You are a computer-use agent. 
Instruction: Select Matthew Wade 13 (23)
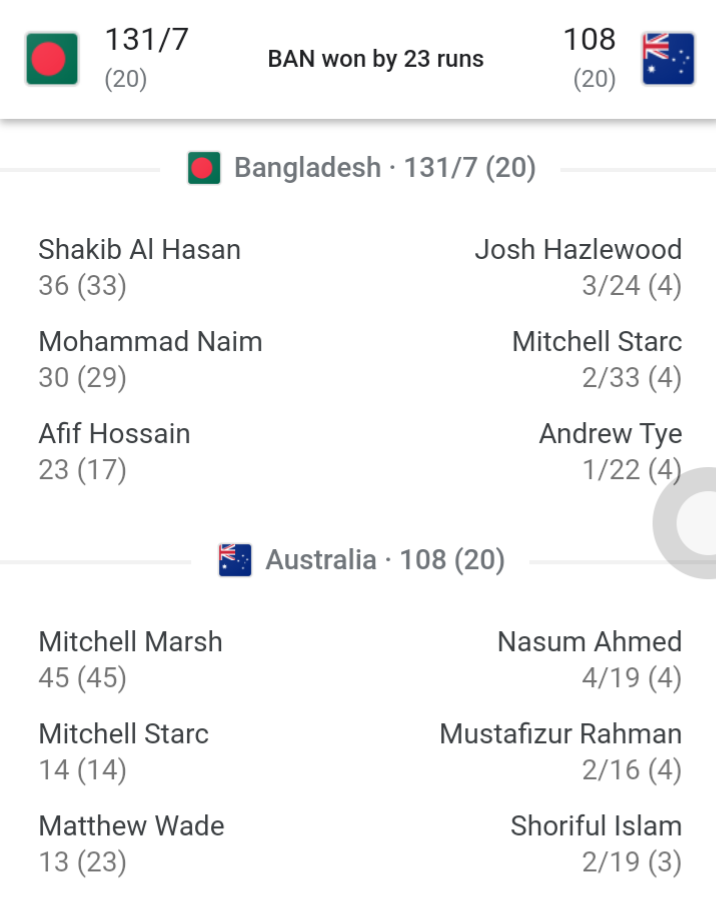(x=131, y=844)
